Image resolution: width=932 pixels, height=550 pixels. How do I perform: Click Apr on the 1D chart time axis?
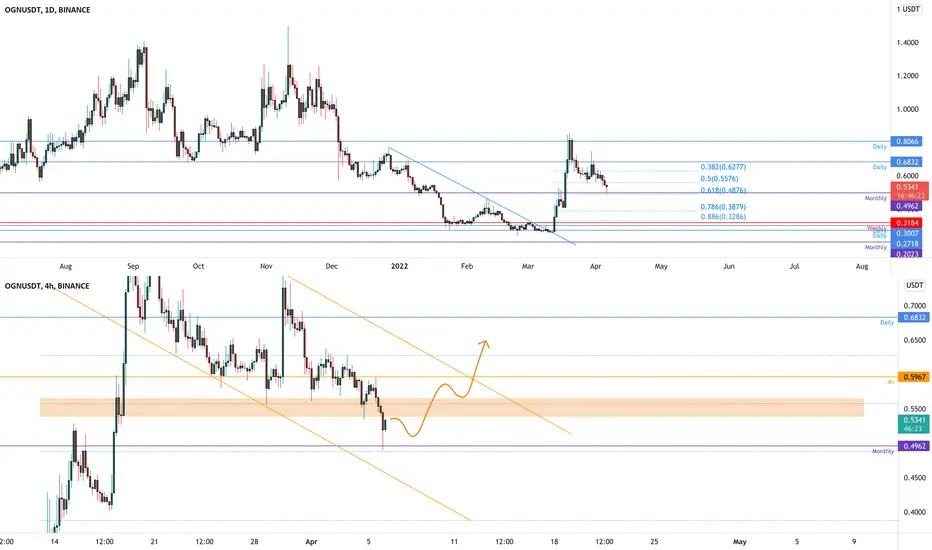[596, 266]
